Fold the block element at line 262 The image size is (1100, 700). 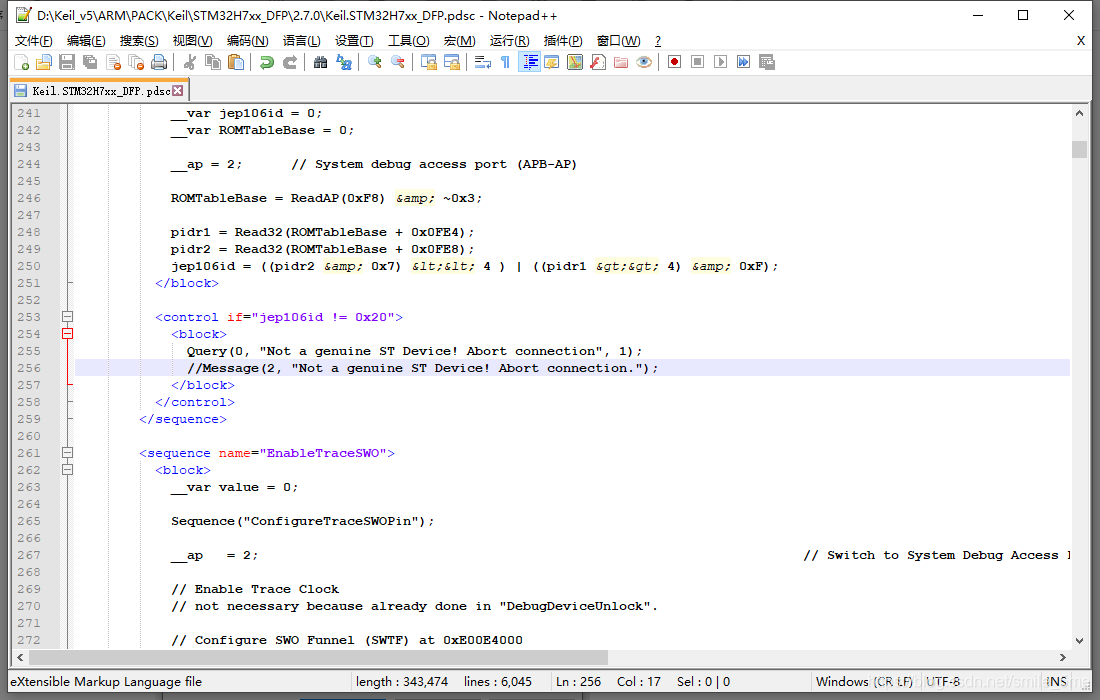[67, 469]
